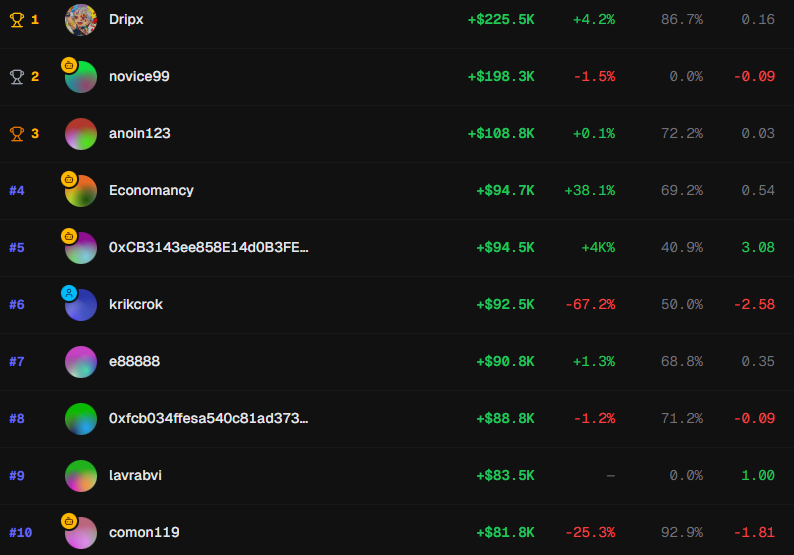Image resolution: width=794 pixels, height=555 pixels.
Task: Select the anoin123 trader name
Action: pos(140,134)
